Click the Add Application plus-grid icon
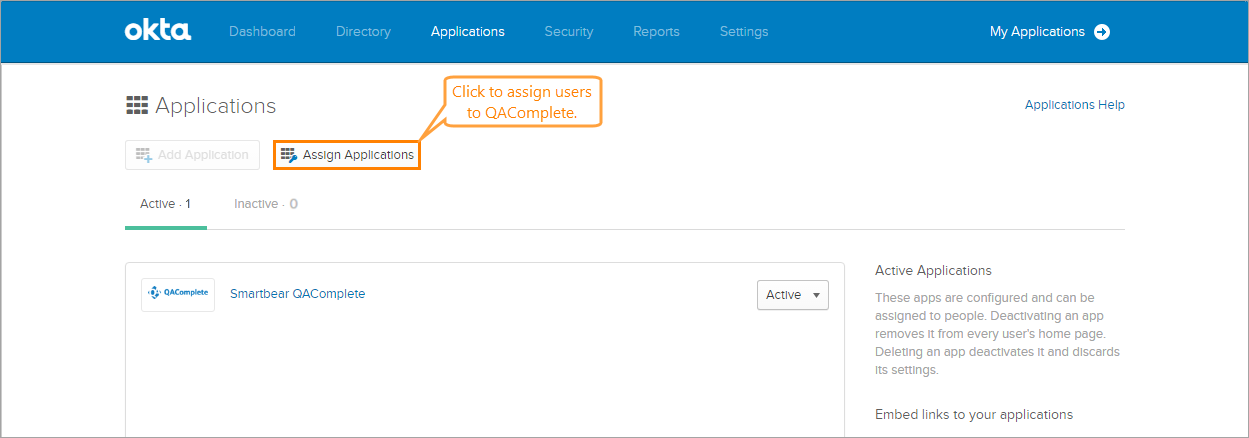 pos(143,155)
